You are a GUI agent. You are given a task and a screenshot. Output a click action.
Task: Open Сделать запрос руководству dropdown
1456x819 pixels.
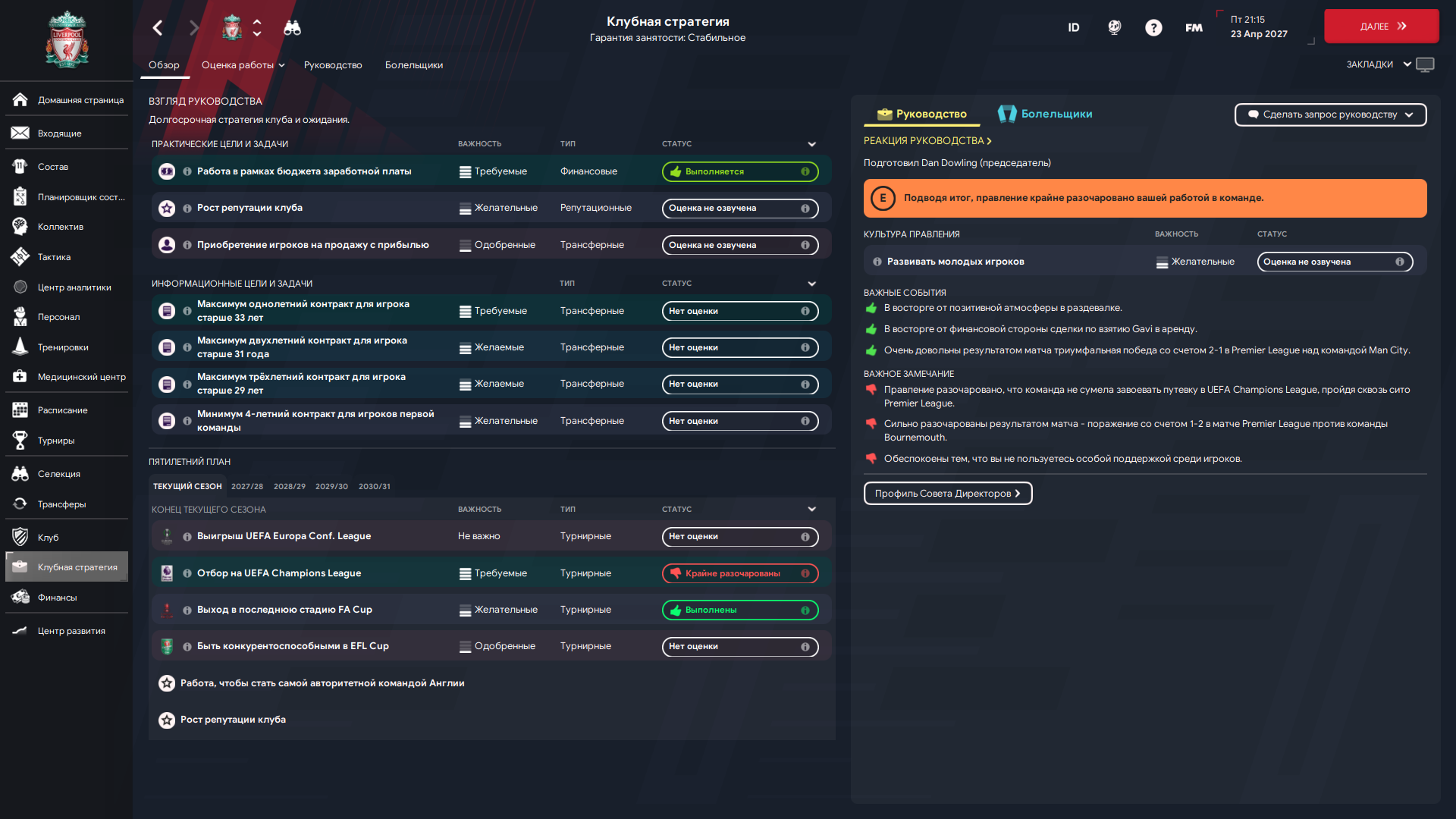1330,115
